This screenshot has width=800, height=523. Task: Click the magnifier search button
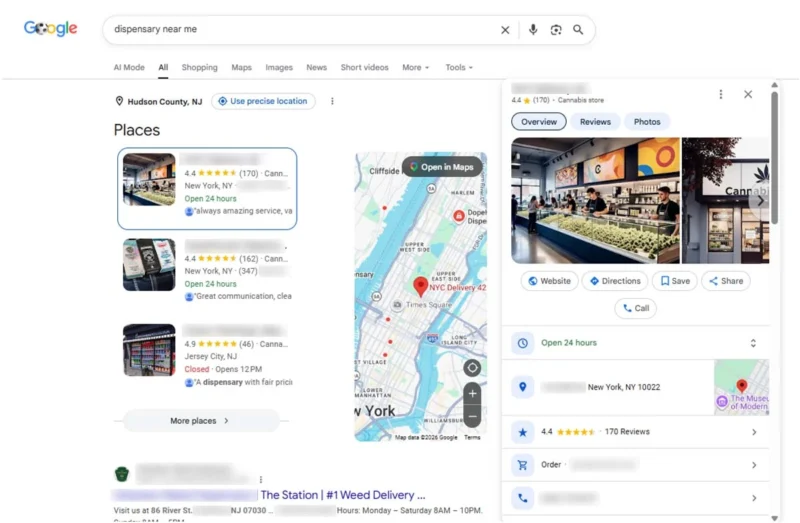[578, 30]
